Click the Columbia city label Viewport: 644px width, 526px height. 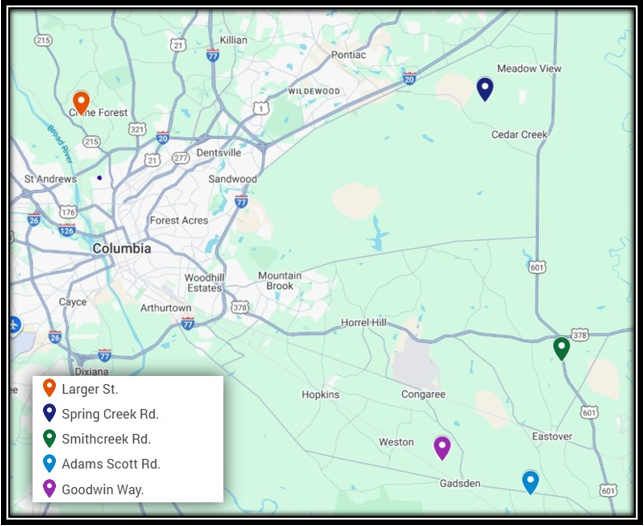122,248
